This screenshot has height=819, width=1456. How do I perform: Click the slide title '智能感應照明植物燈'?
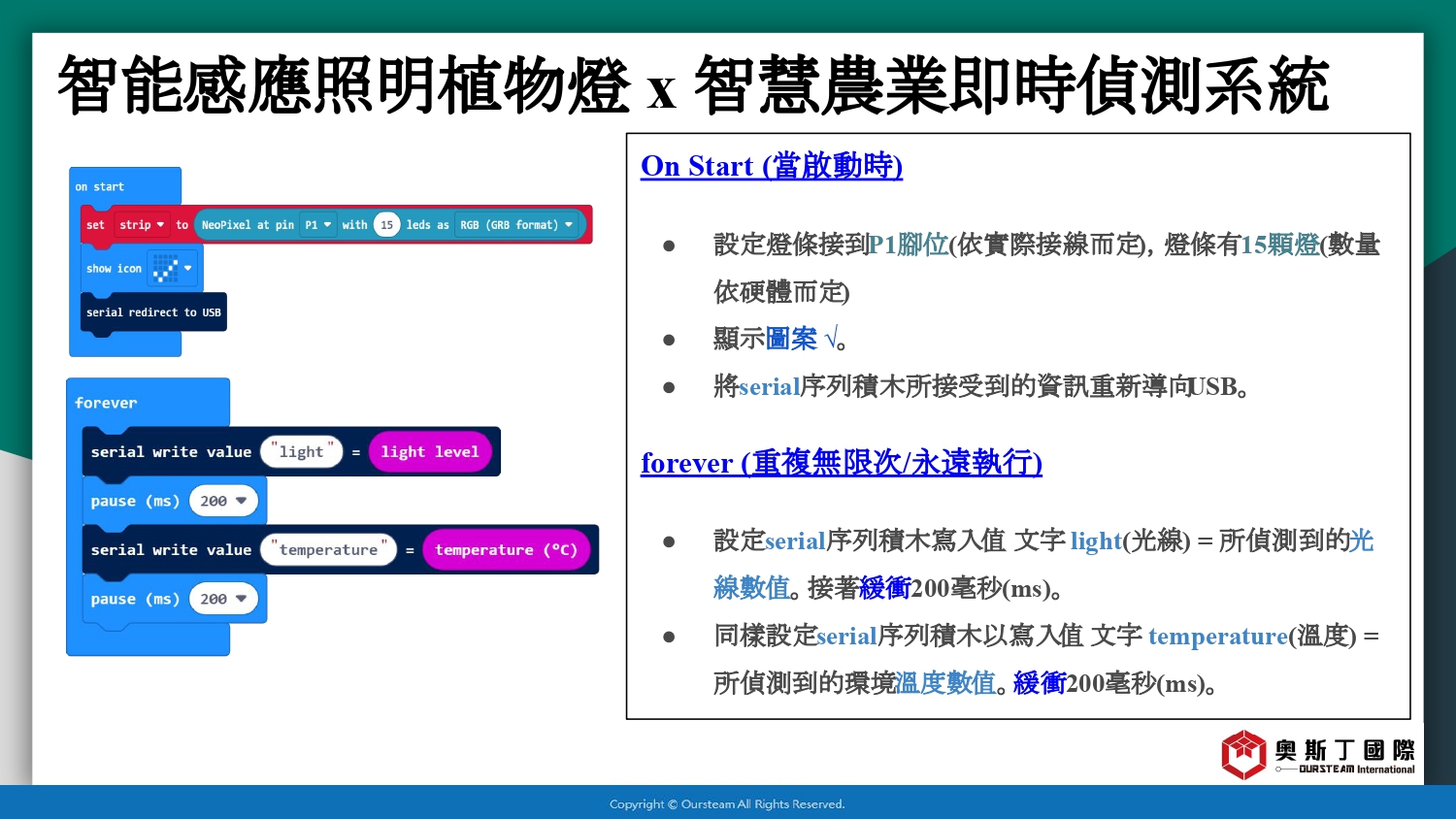pyautogui.click(x=345, y=85)
